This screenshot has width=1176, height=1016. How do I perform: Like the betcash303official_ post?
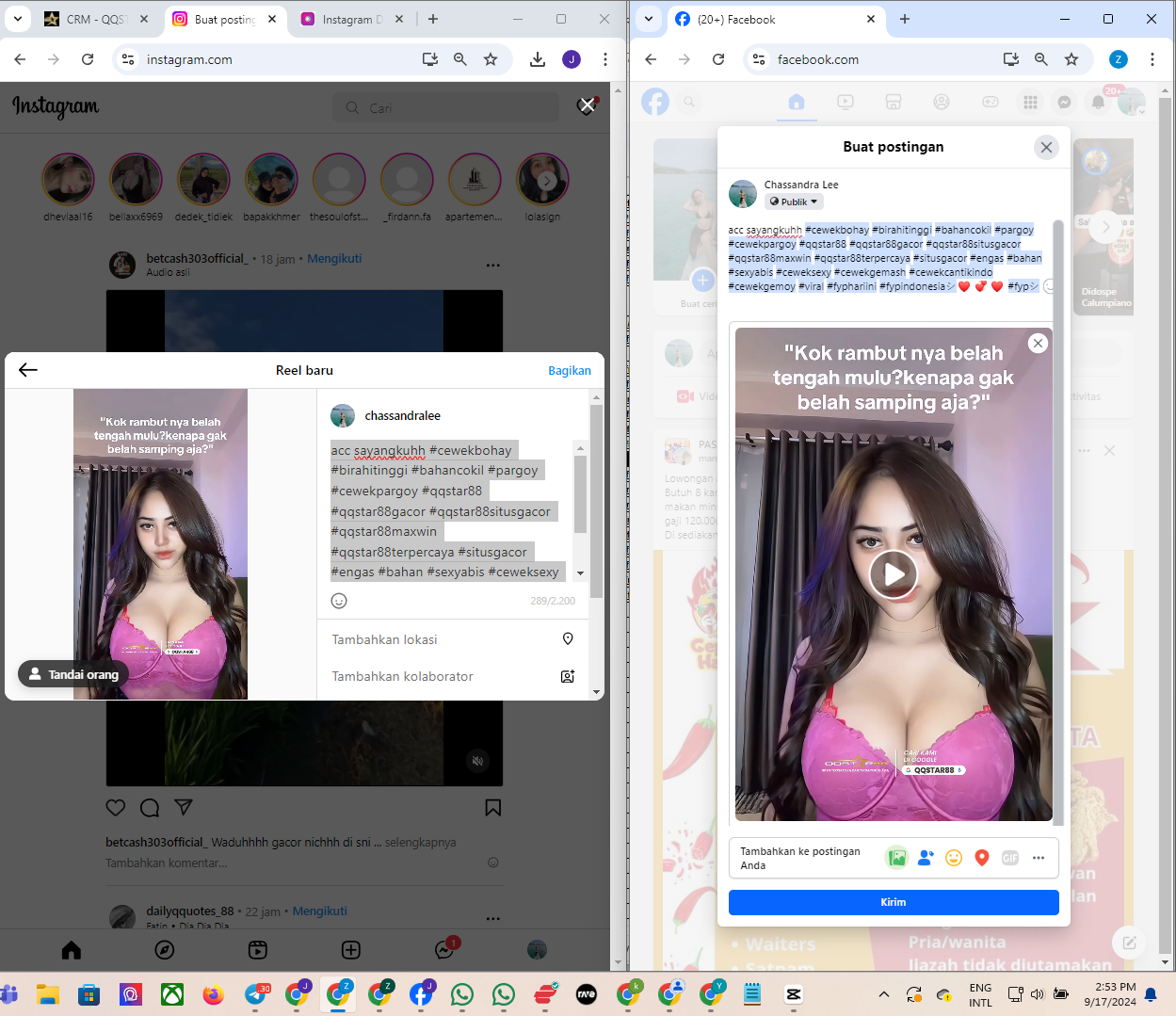pos(116,807)
